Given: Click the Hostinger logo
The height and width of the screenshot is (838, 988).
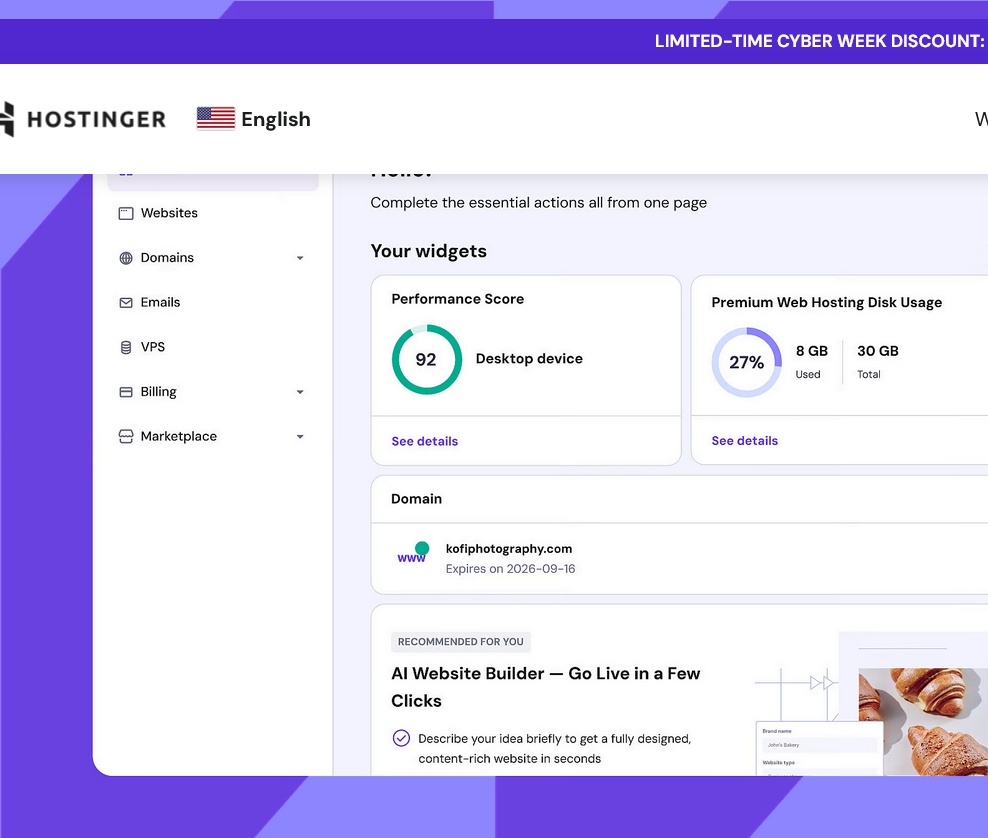Looking at the screenshot, I should click(83, 119).
